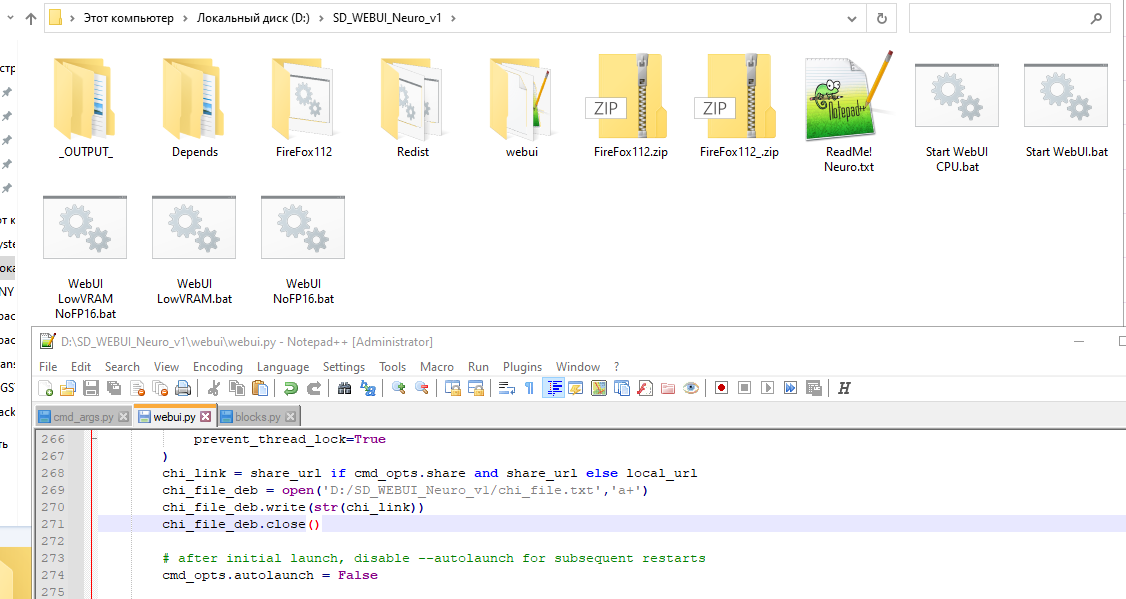This screenshot has width=1126, height=599.
Task: Open Find via the binoculars icon
Action: [344, 388]
